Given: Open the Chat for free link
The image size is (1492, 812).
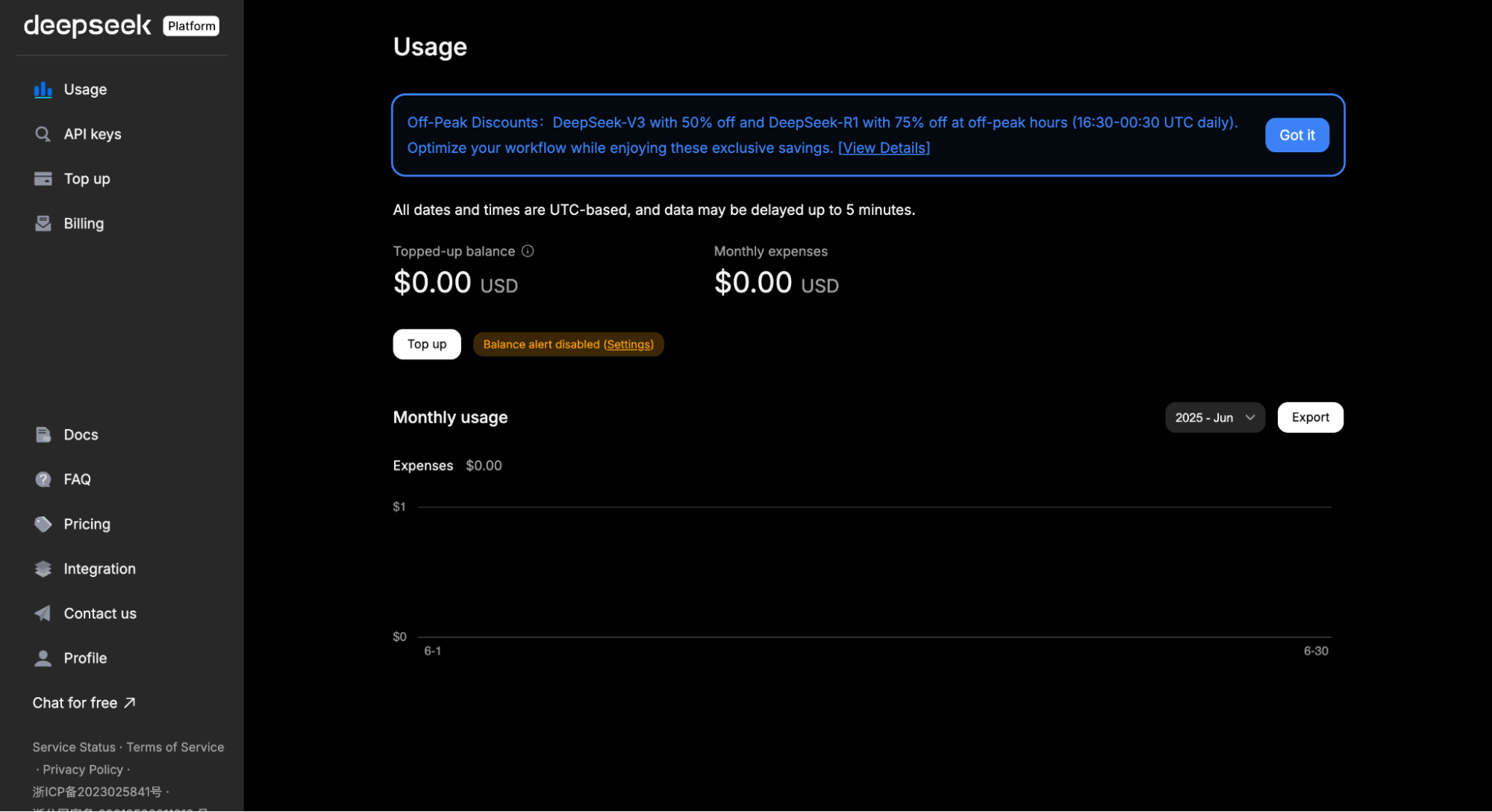Looking at the screenshot, I should click(x=84, y=703).
